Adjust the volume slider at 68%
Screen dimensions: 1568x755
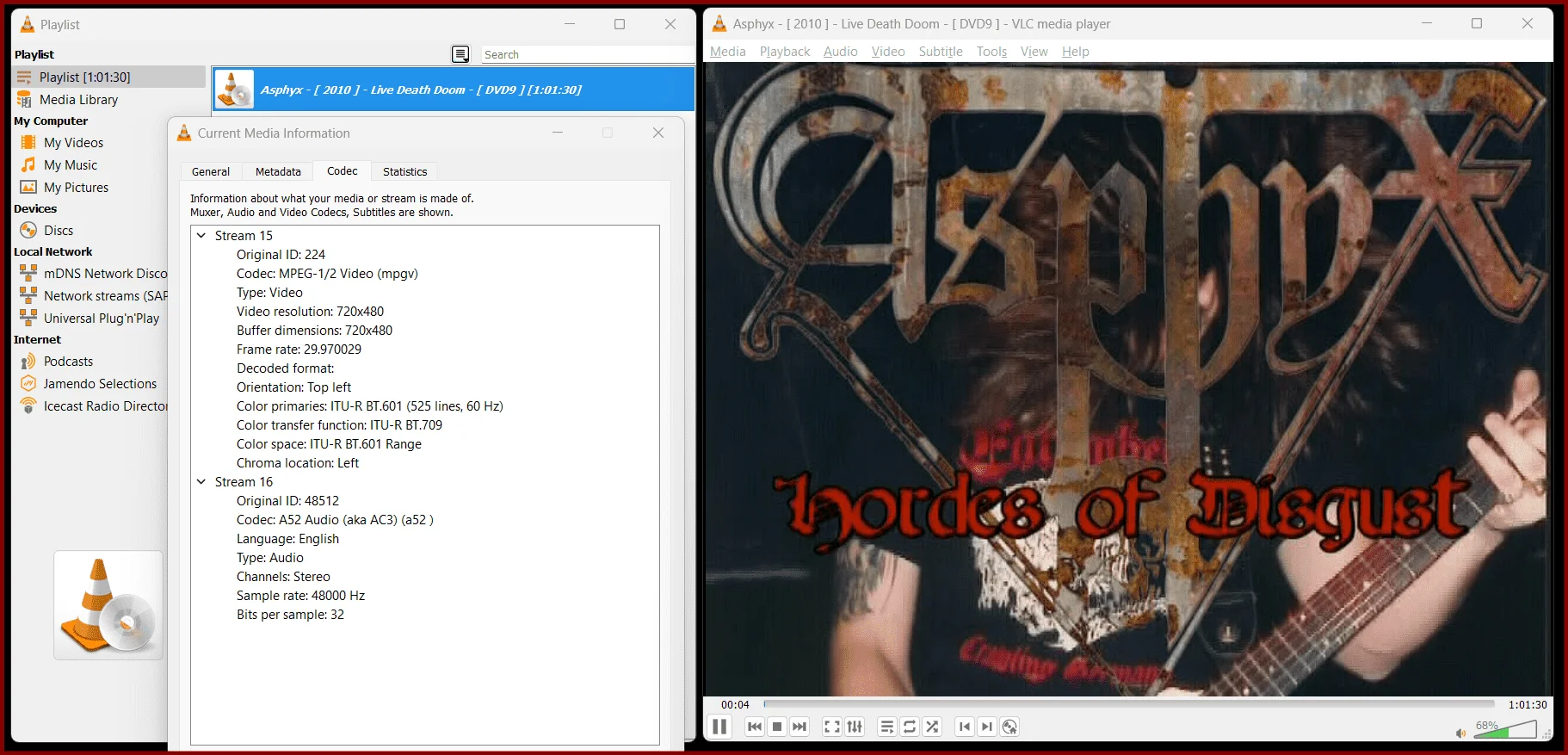(1505, 729)
